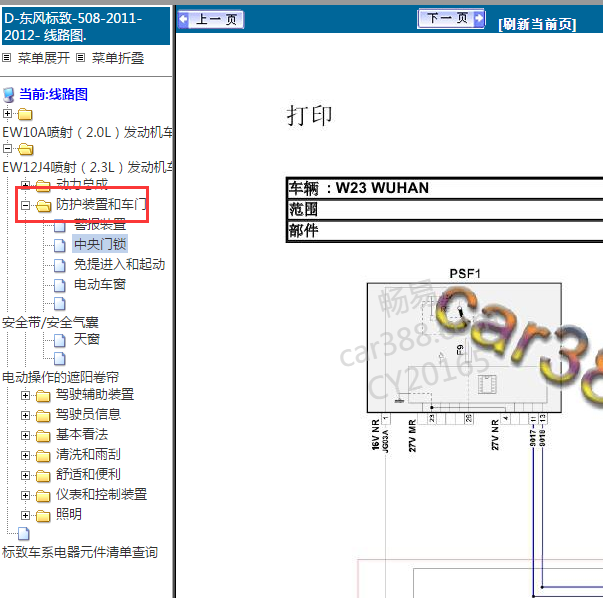The height and width of the screenshot is (598, 603).
Task: Click the D-东风标致-508-2011-2012-线路图 title
Action: pos(85,26)
